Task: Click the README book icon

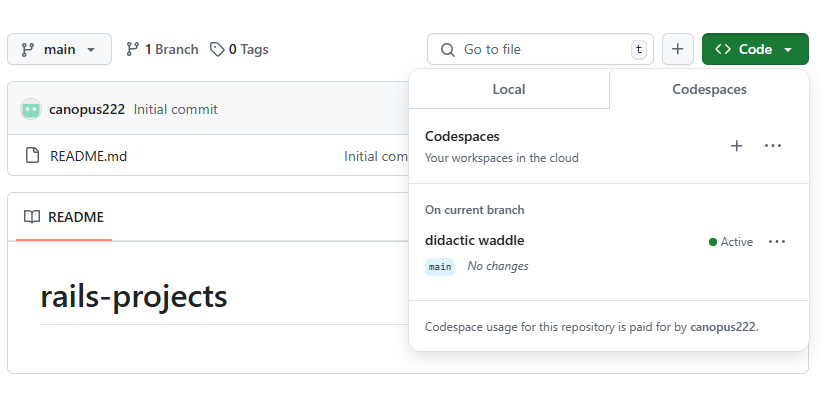Action: click(32, 217)
